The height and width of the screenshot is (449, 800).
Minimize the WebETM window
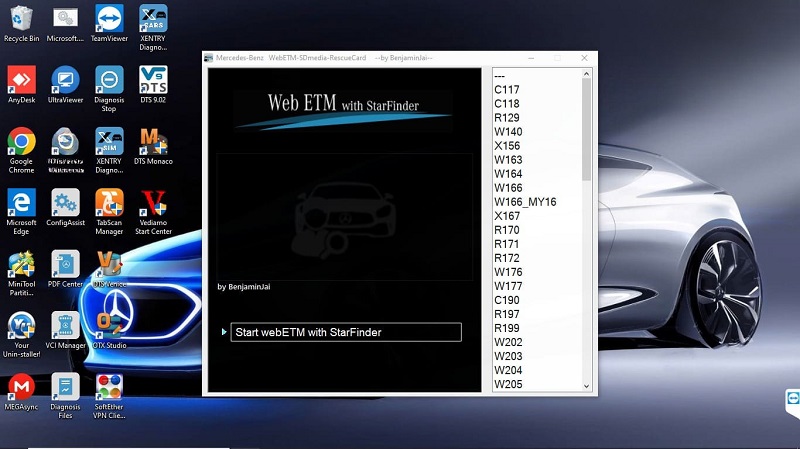(x=531, y=58)
